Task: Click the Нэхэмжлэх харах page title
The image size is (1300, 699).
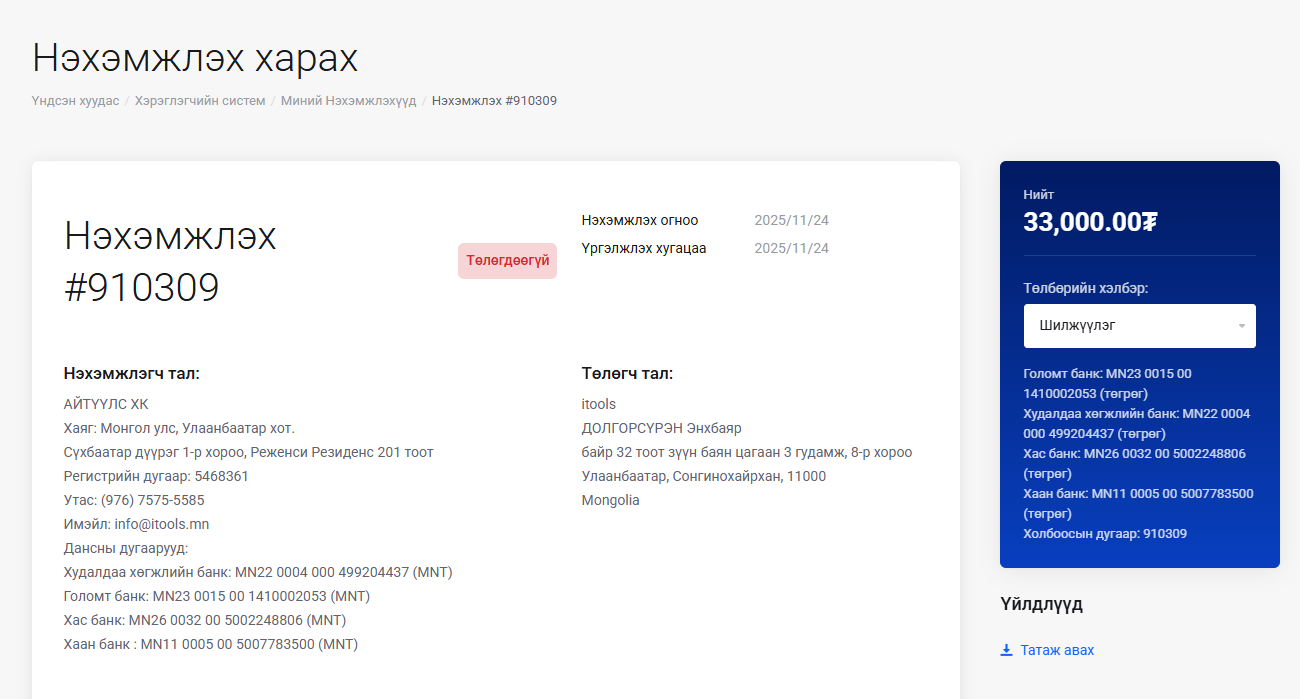Action: [x=195, y=58]
